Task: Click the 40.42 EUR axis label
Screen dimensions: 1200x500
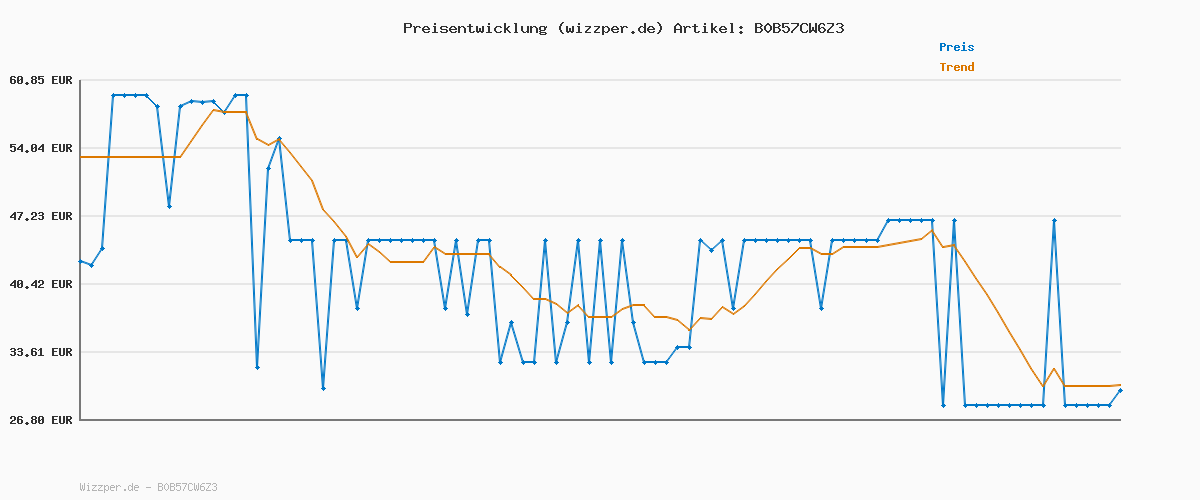Action: click(x=40, y=284)
